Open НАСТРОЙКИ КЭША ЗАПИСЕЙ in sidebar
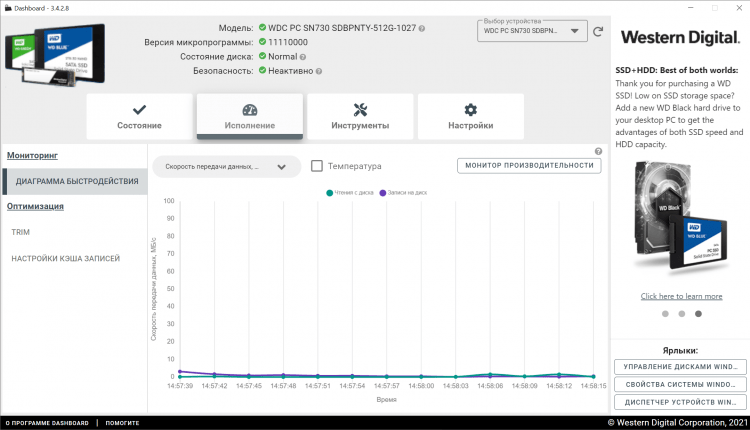Screen dimensions: 750x430 click(66, 258)
